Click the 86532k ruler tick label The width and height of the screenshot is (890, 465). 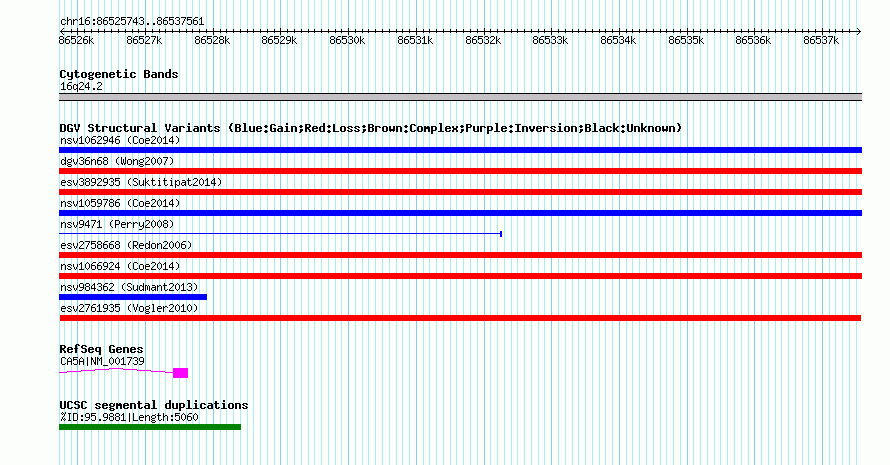483,40
